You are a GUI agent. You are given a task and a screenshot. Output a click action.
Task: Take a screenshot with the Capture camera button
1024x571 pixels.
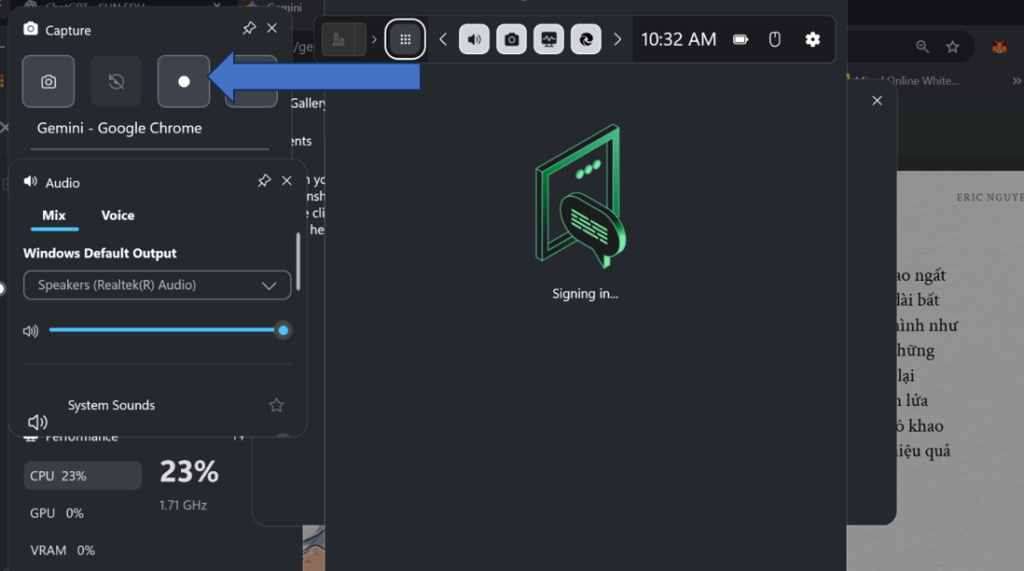pos(48,82)
